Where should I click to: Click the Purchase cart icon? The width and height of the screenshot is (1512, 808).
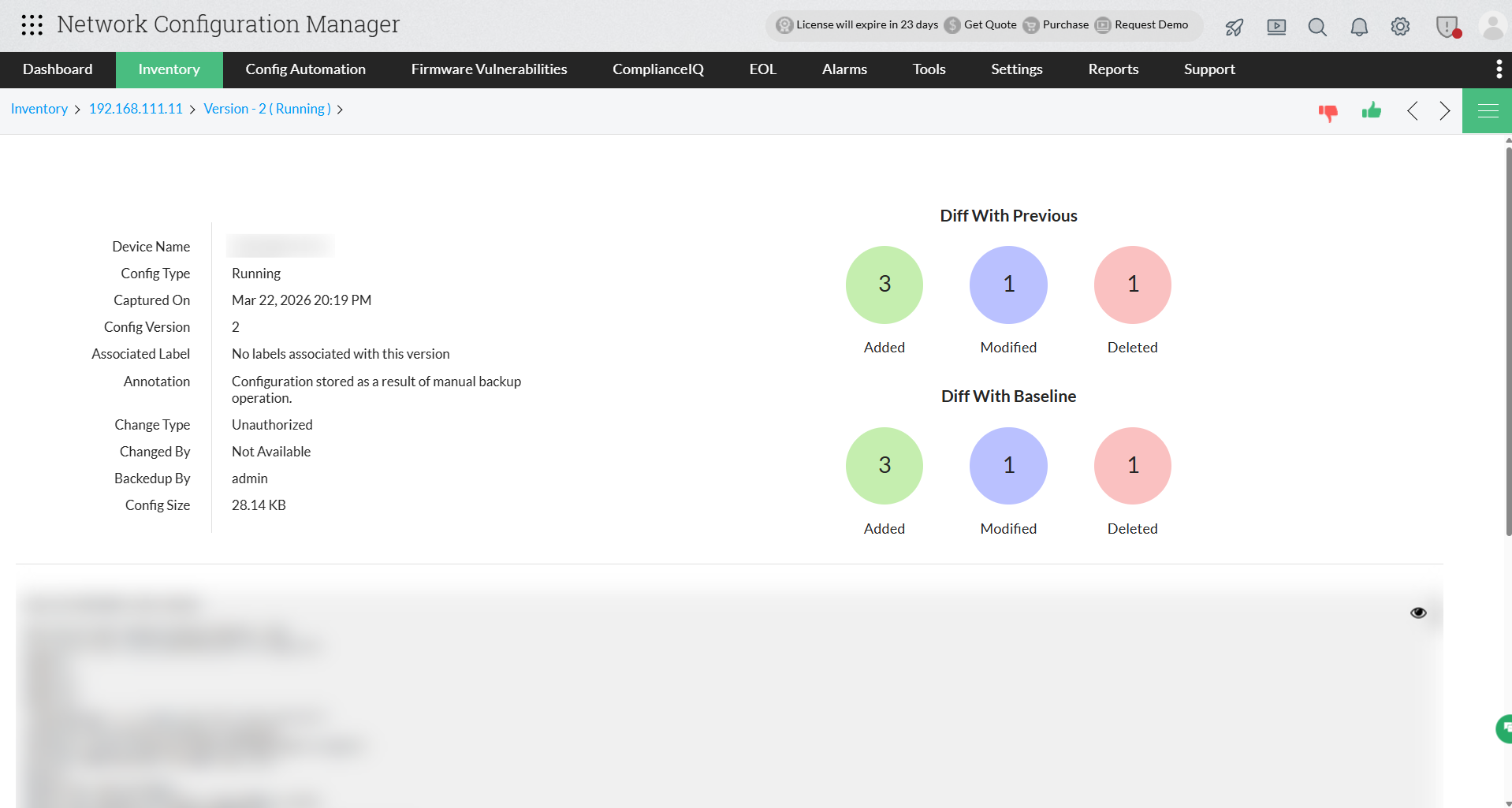pos(1031,25)
